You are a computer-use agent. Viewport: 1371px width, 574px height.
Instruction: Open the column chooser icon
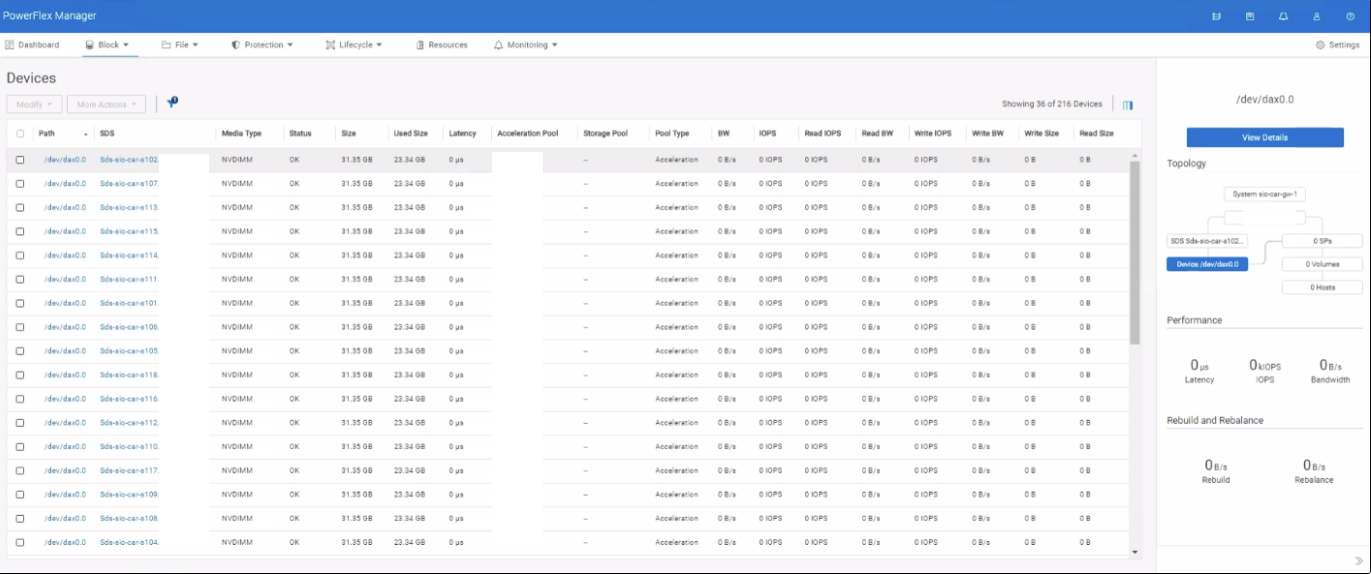pos(1128,104)
